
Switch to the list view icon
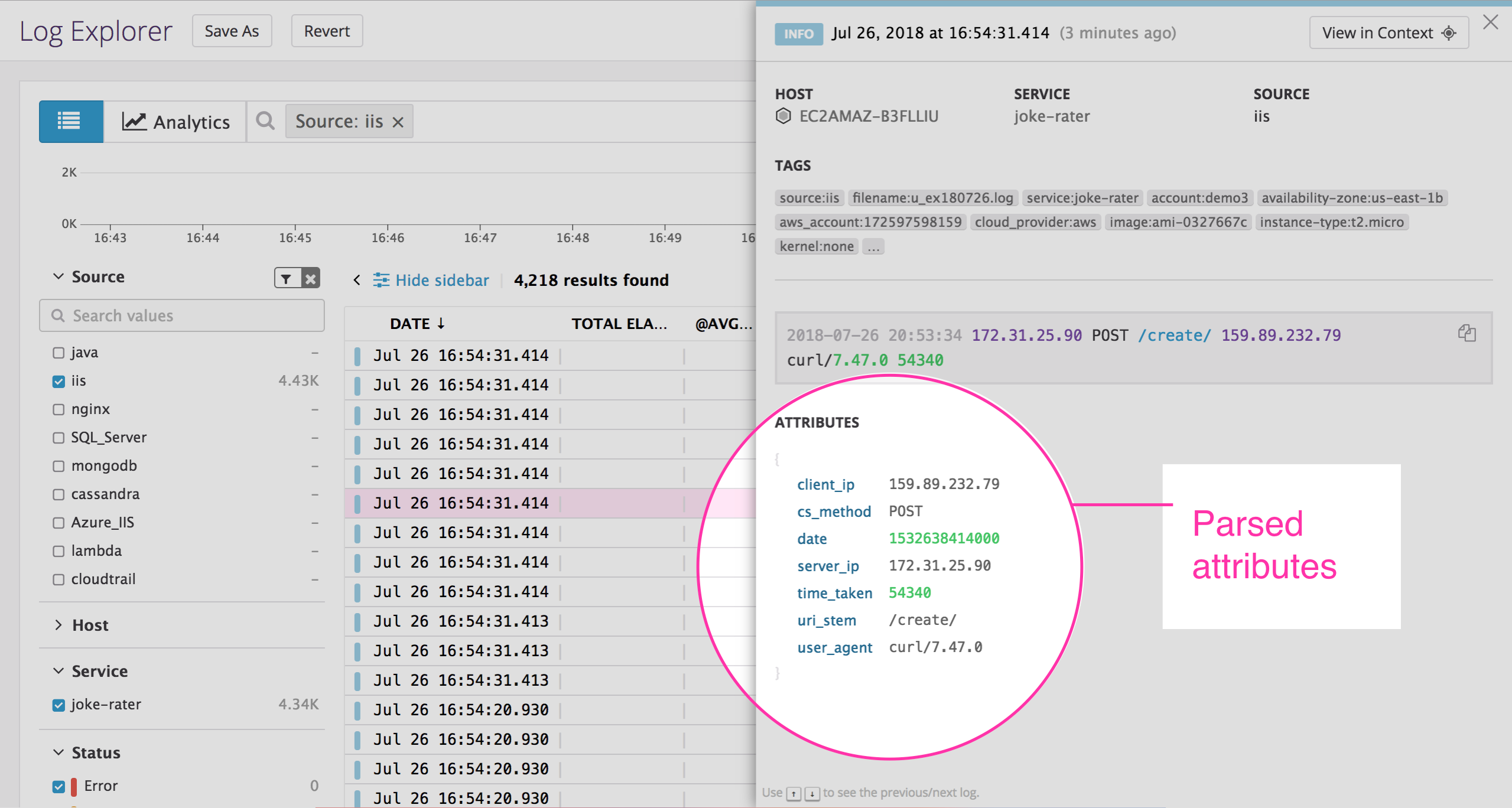tap(70, 121)
